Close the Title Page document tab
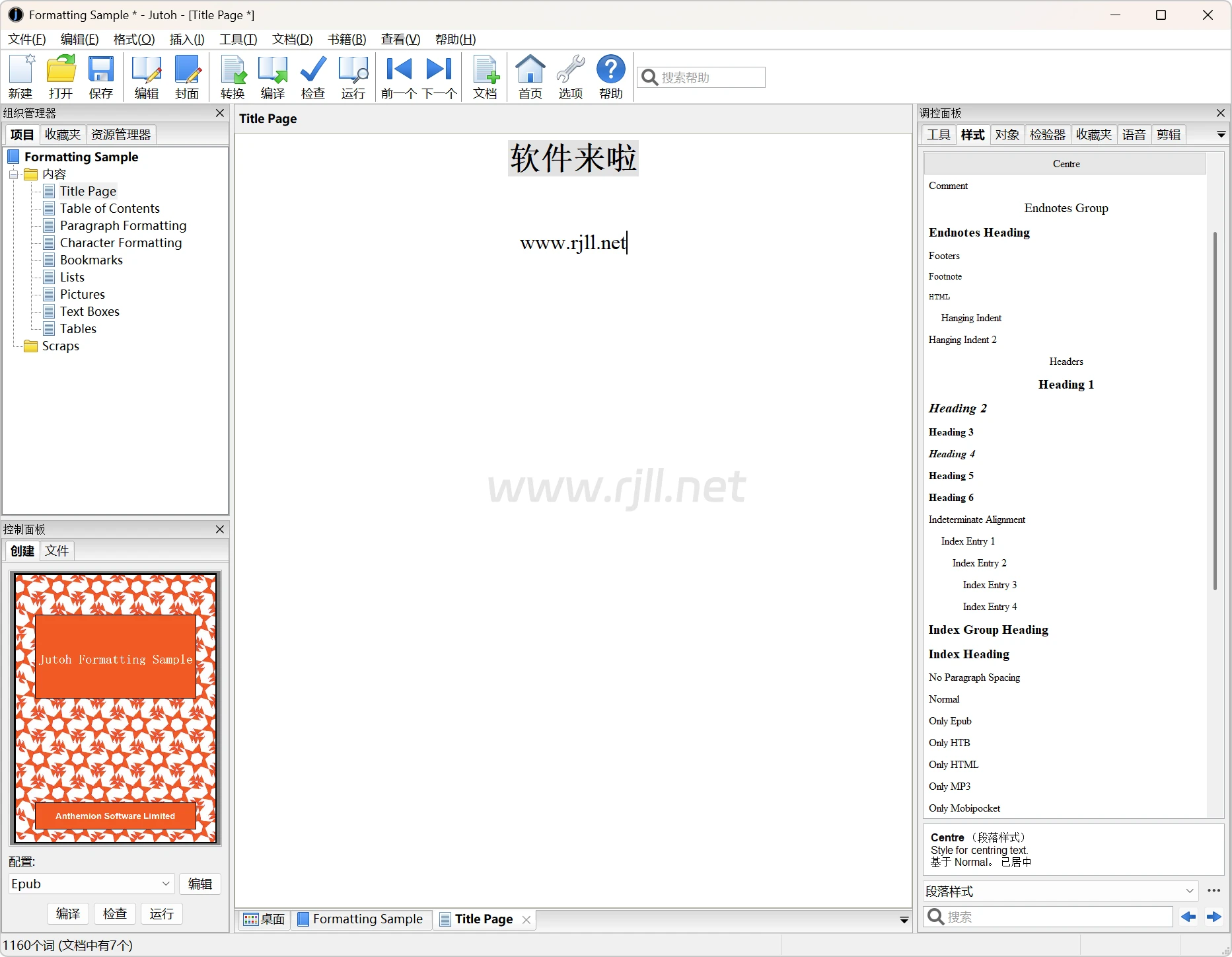1232x957 pixels. coord(526,919)
